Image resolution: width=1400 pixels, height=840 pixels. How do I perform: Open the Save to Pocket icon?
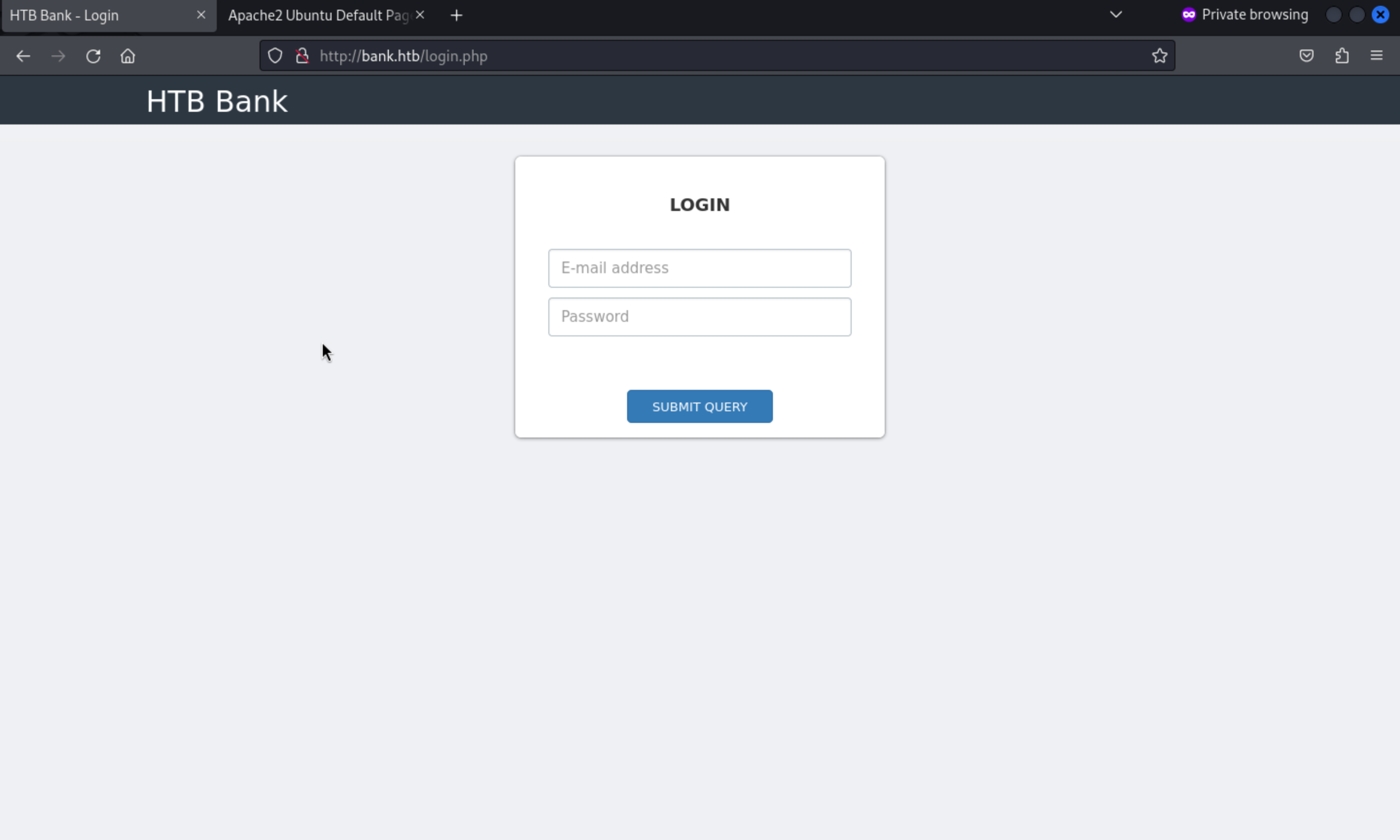pyautogui.click(x=1306, y=55)
